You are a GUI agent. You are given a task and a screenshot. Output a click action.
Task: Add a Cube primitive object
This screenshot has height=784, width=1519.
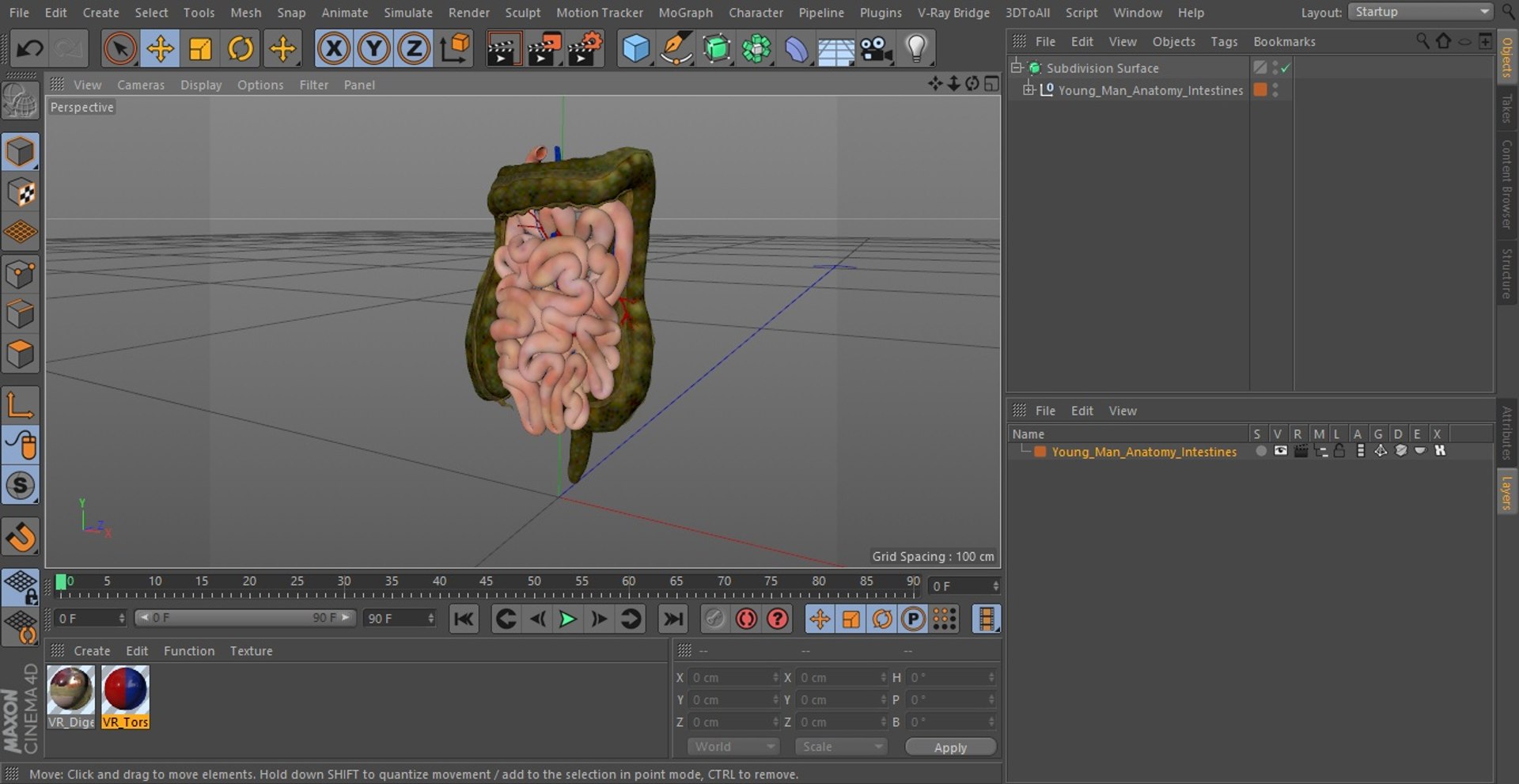pos(636,49)
